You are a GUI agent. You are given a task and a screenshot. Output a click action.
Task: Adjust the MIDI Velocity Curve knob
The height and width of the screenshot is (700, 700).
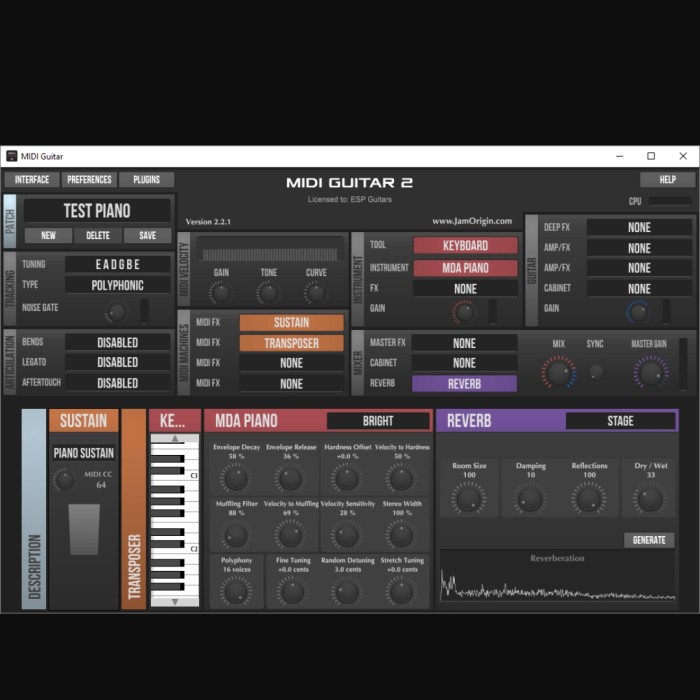316,293
